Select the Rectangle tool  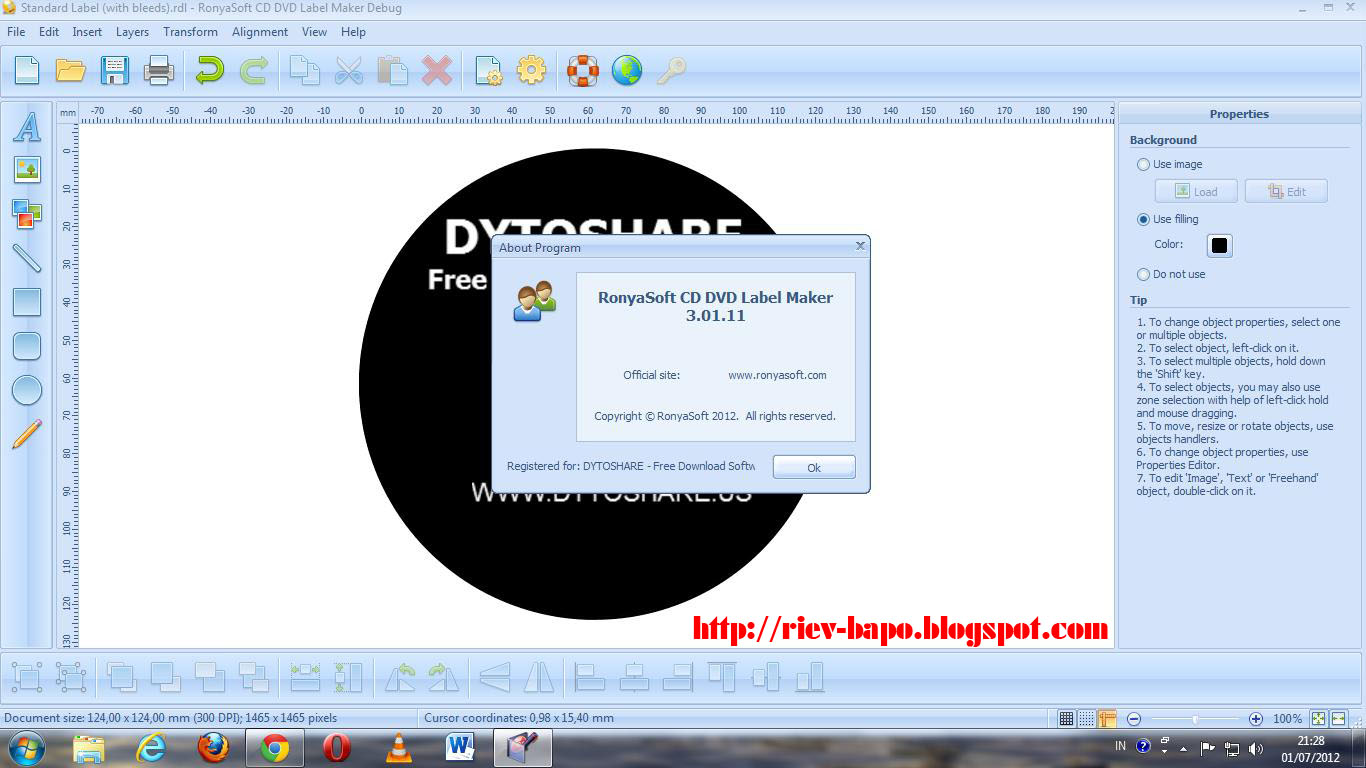27,301
